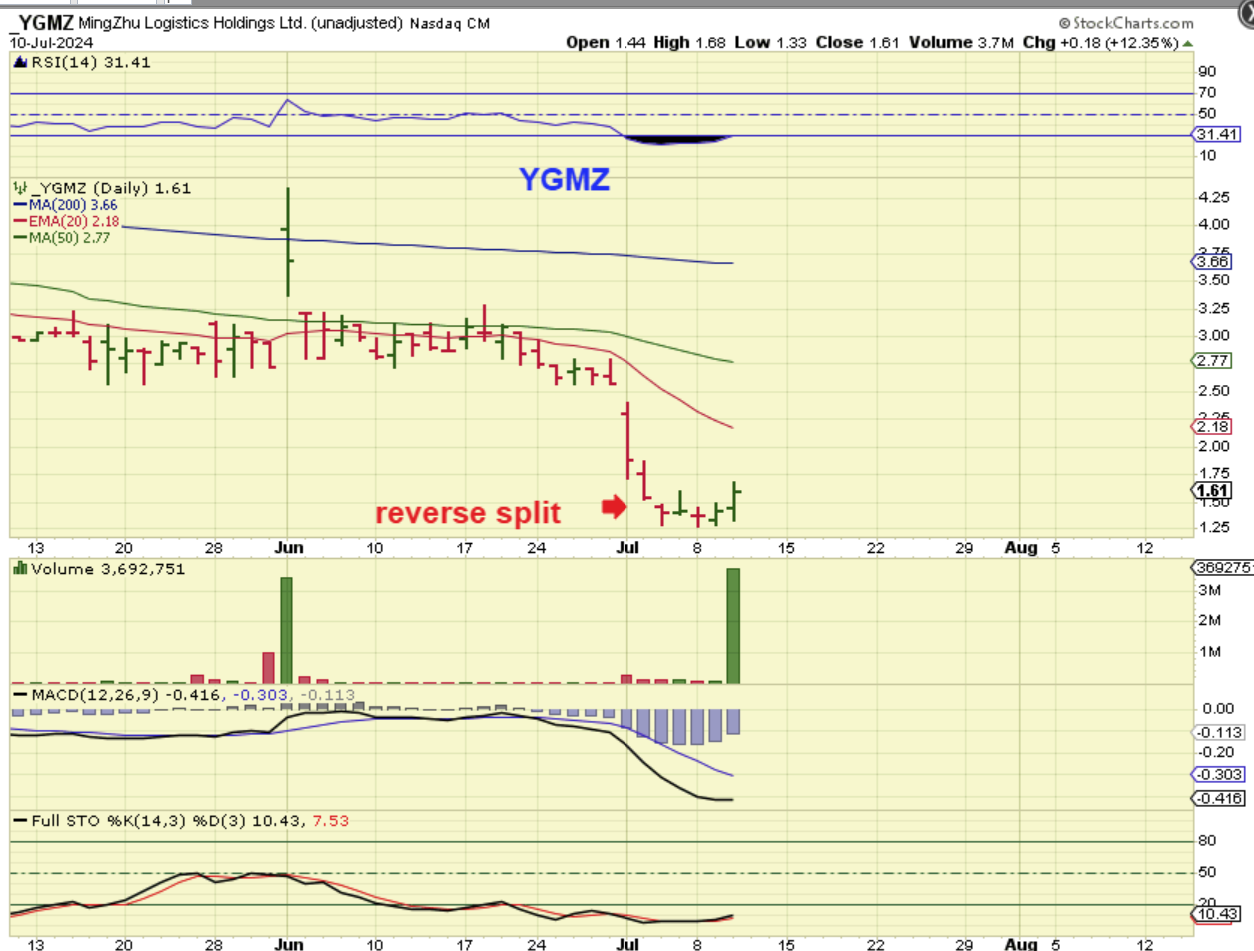Click the copyright symbol in the StockCharts.com watermark

tap(1064, 23)
